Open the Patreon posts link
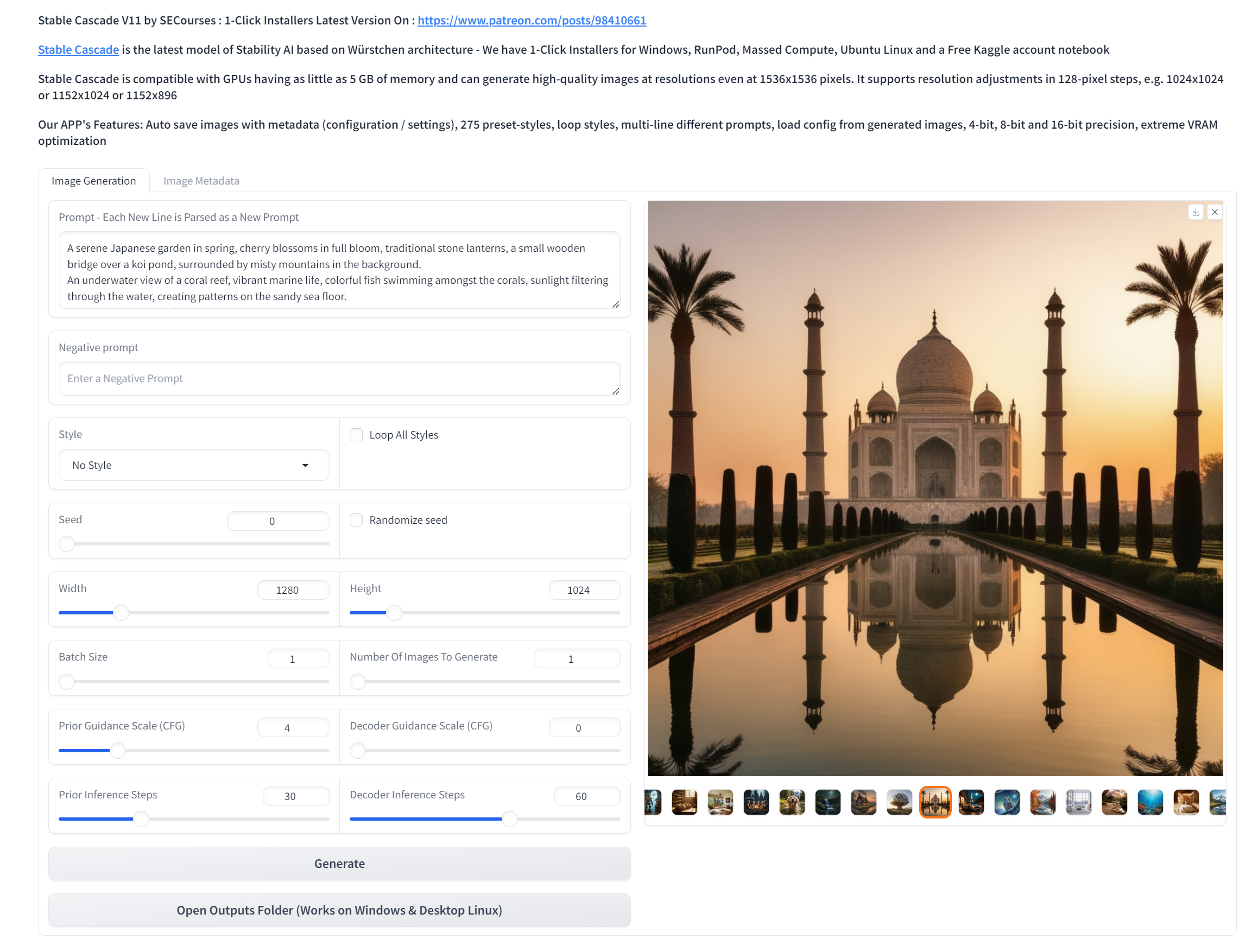Image resolution: width=1245 pixels, height=952 pixels. (x=532, y=21)
